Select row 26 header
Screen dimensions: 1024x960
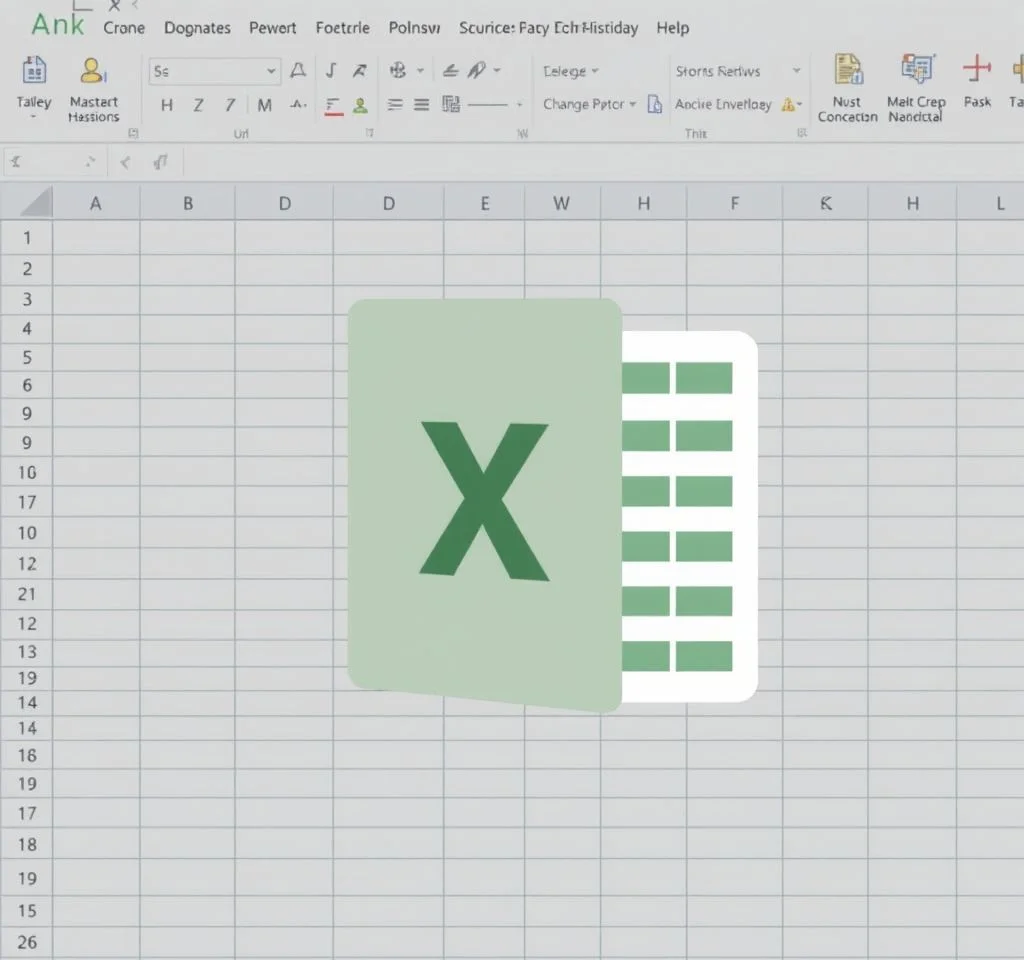click(x=27, y=942)
